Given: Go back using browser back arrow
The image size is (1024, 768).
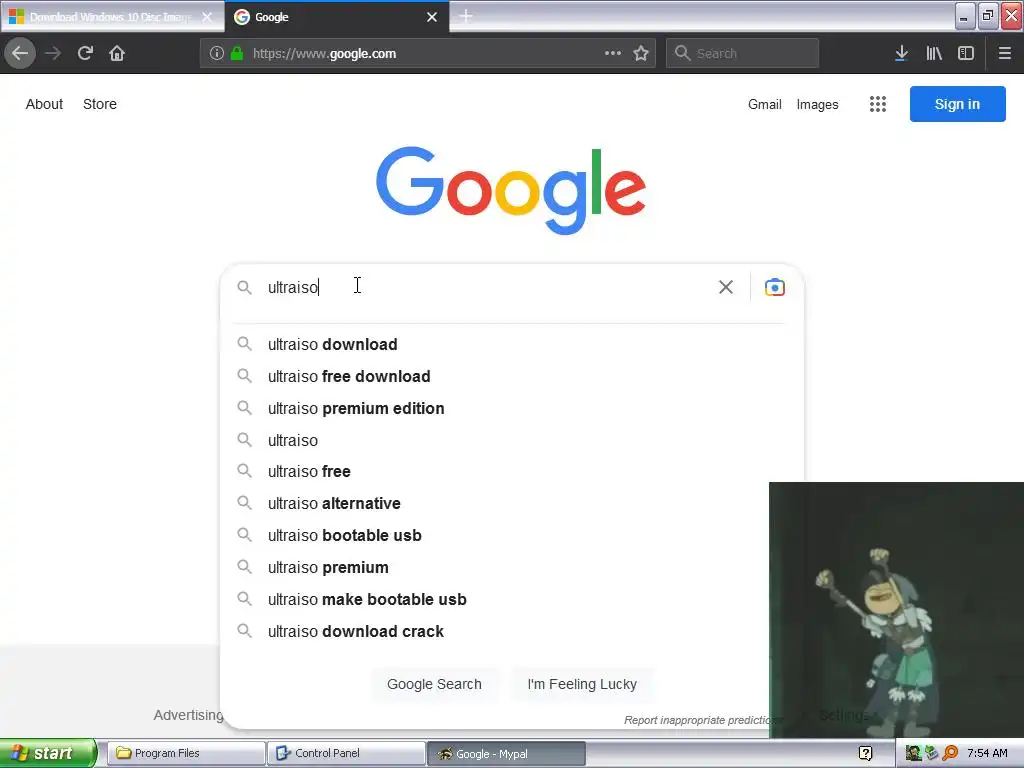Looking at the screenshot, I should point(20,53).
